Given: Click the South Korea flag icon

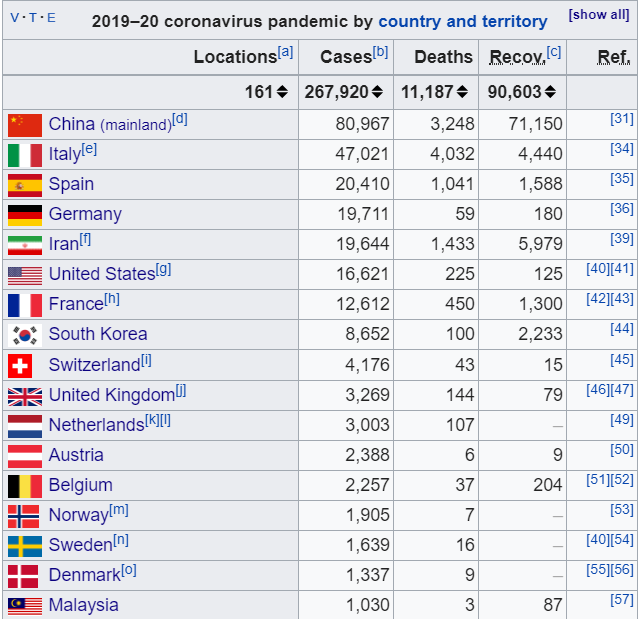Looking at the screenshot, I should (x=25, y=335).
